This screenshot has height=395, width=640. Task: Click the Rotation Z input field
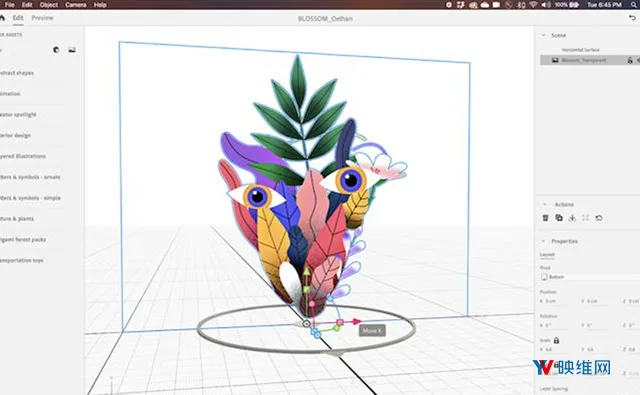631,325
